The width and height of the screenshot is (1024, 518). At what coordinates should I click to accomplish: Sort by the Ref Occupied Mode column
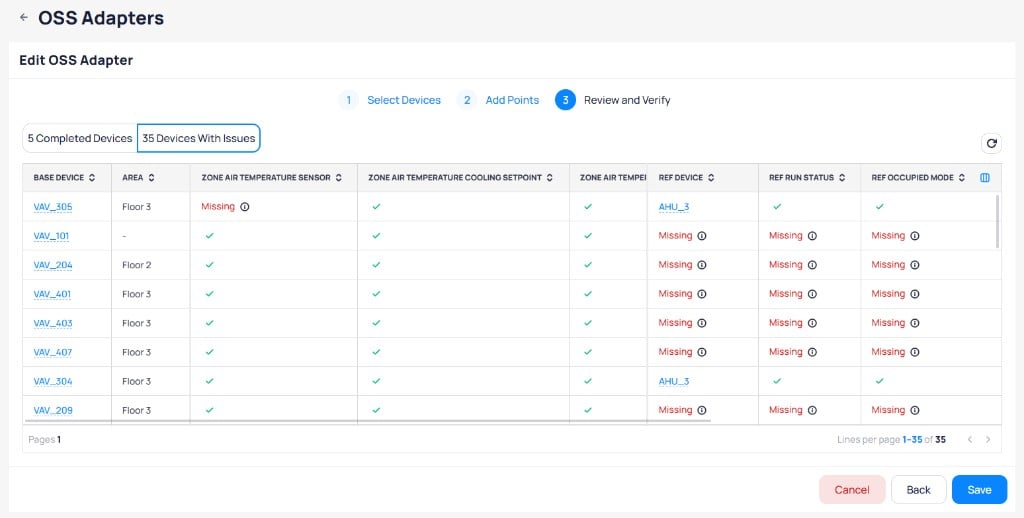pyautogui.click(x=962, y=178)
